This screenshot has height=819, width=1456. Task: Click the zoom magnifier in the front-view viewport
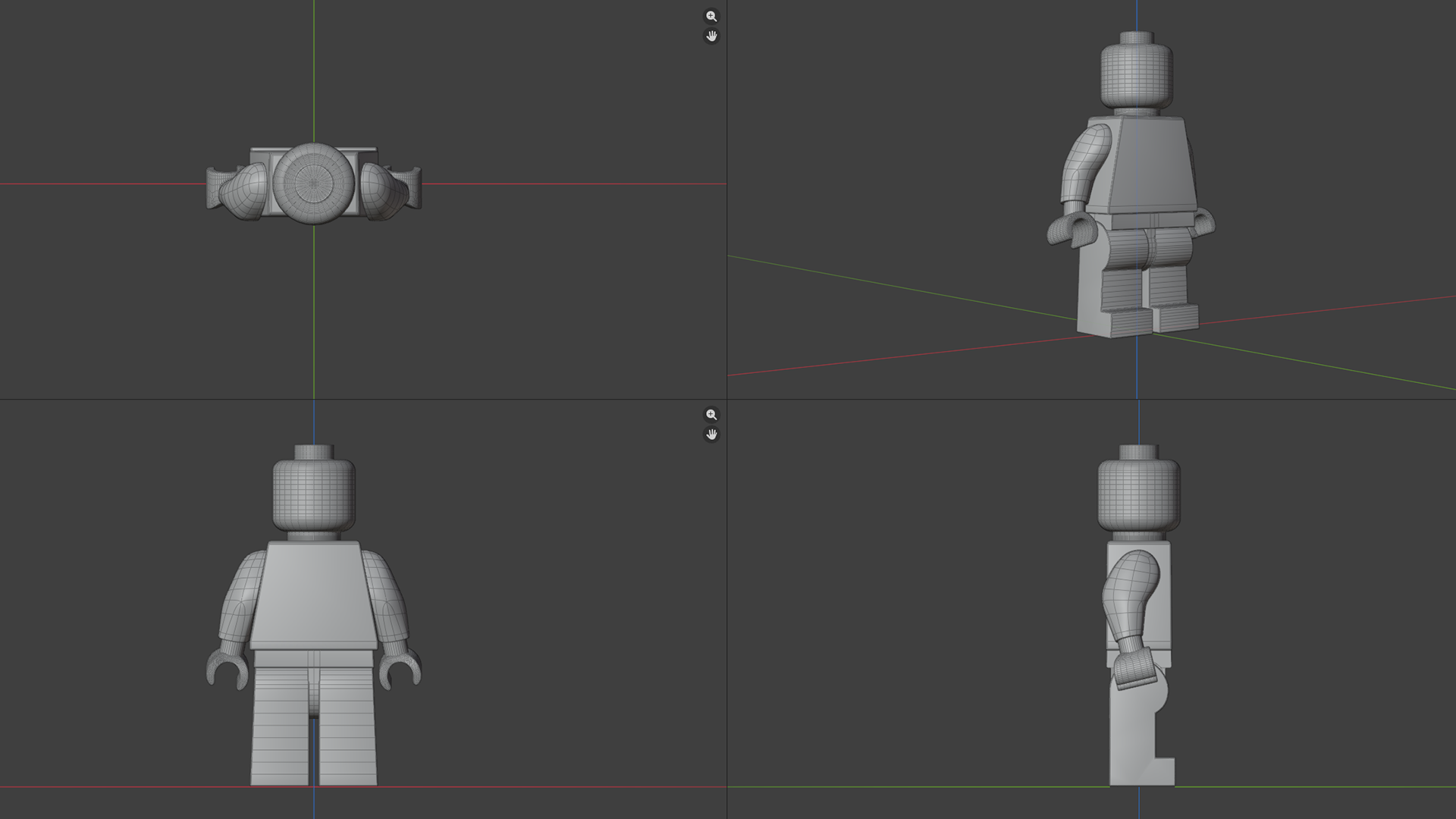tap(711, 415)
